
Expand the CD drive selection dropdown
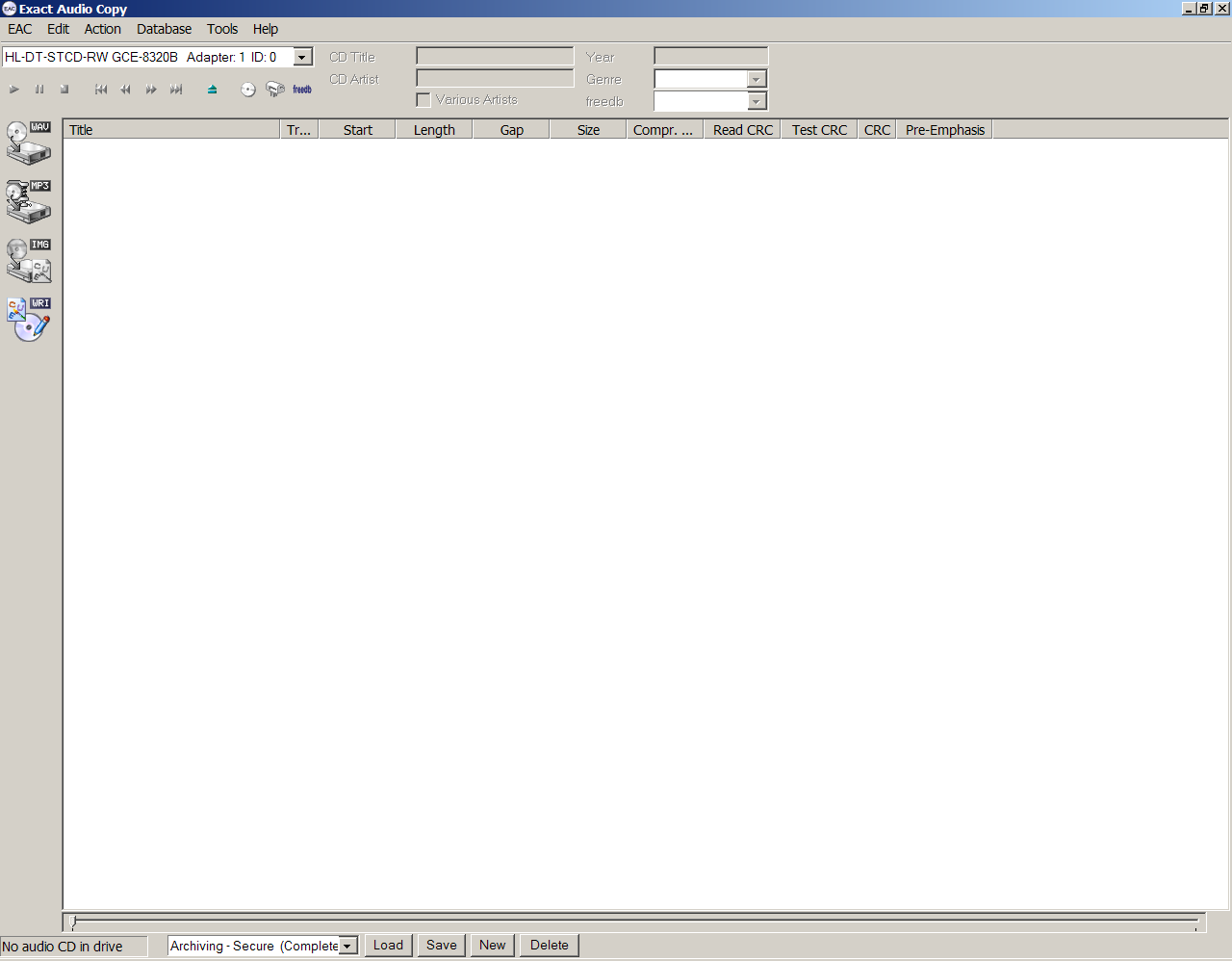tap(302, 58)
